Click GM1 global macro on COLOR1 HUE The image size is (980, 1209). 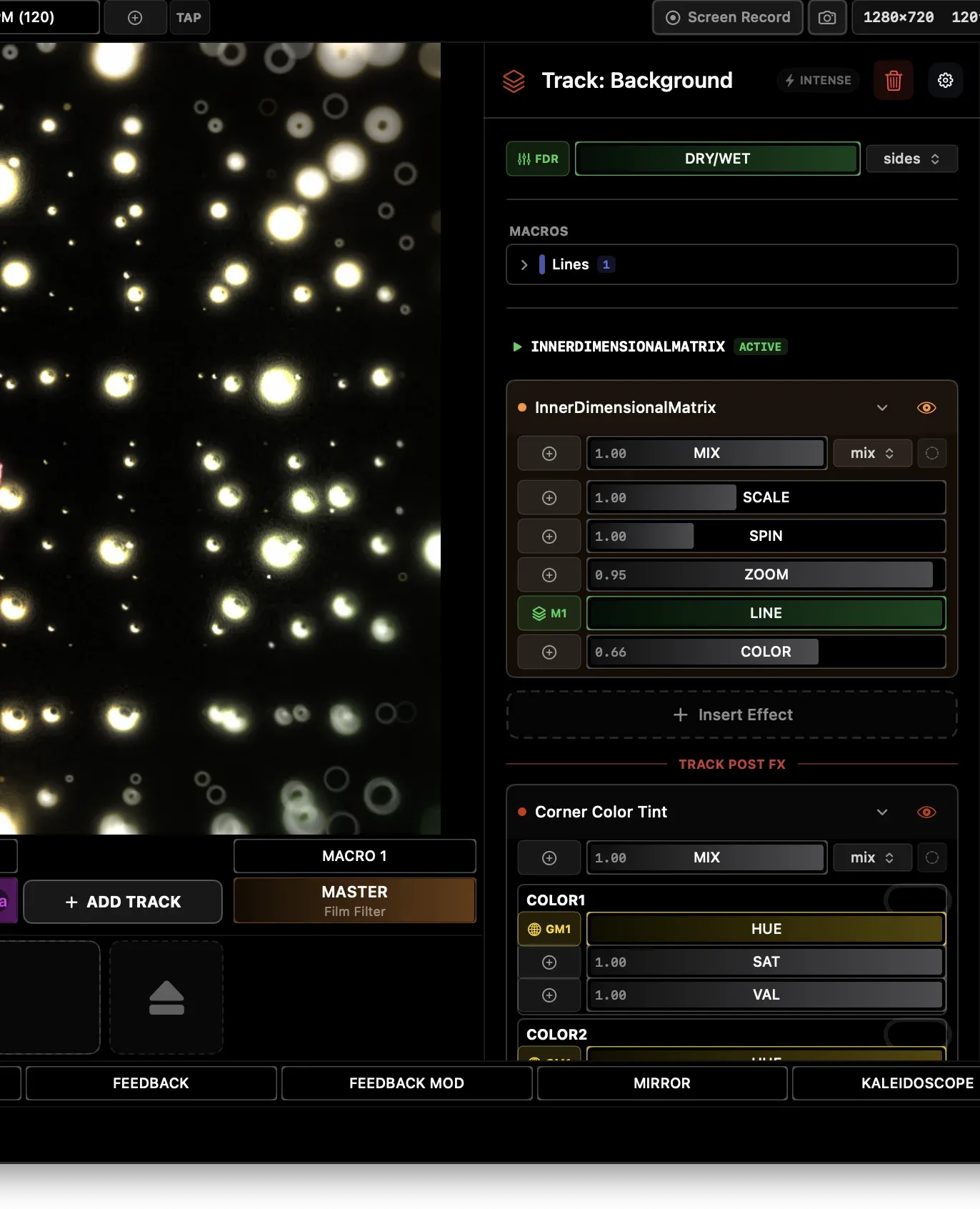tap(549, 929)
